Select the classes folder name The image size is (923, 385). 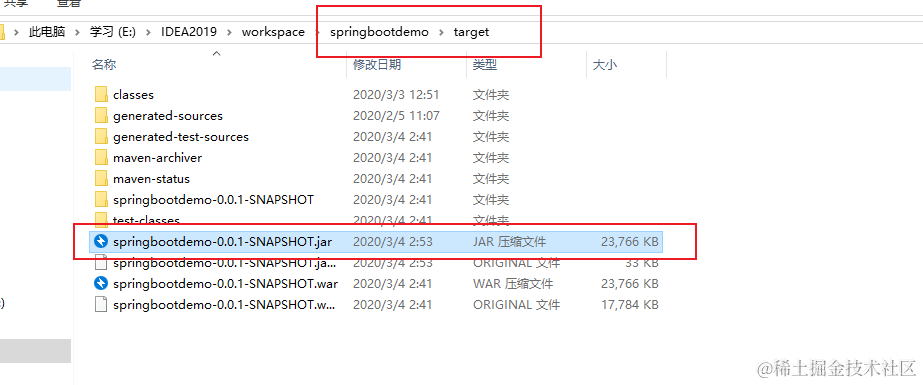(x=133, y=94)
